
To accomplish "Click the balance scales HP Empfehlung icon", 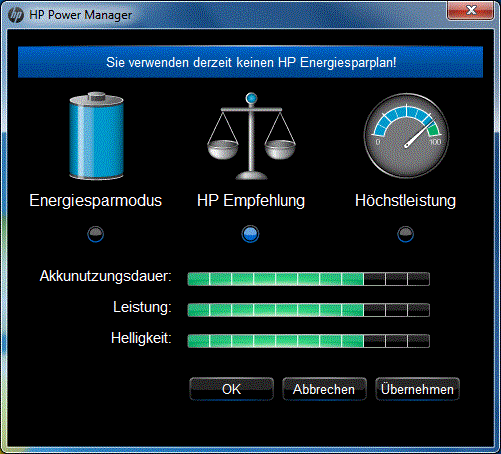I will point(251,136).
